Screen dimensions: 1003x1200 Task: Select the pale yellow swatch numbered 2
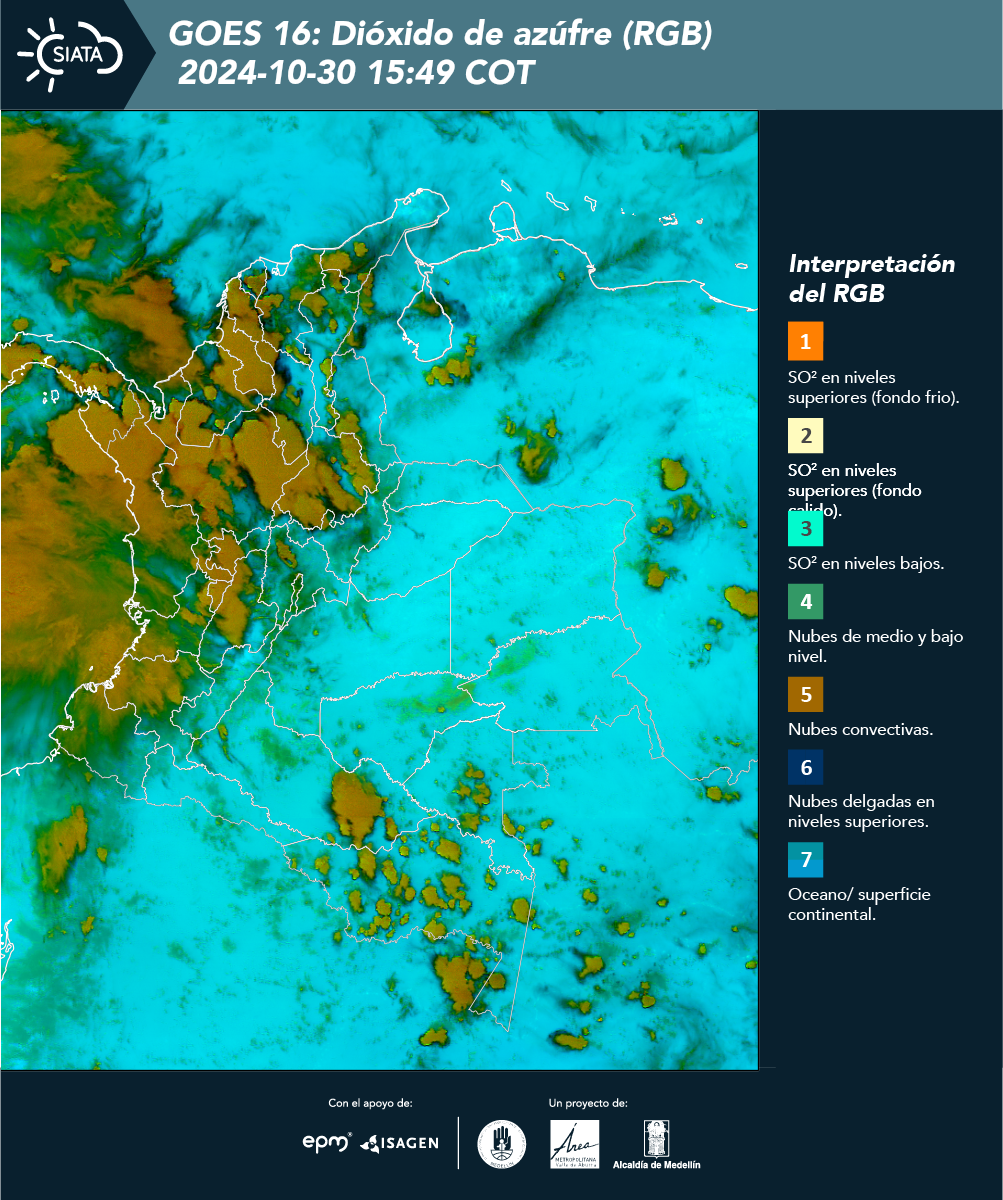point(805,436)
